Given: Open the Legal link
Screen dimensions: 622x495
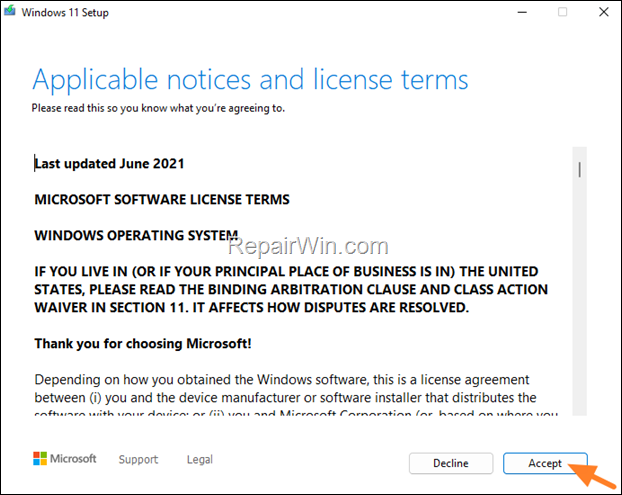Looking at the screenshot, I should 200,459.
